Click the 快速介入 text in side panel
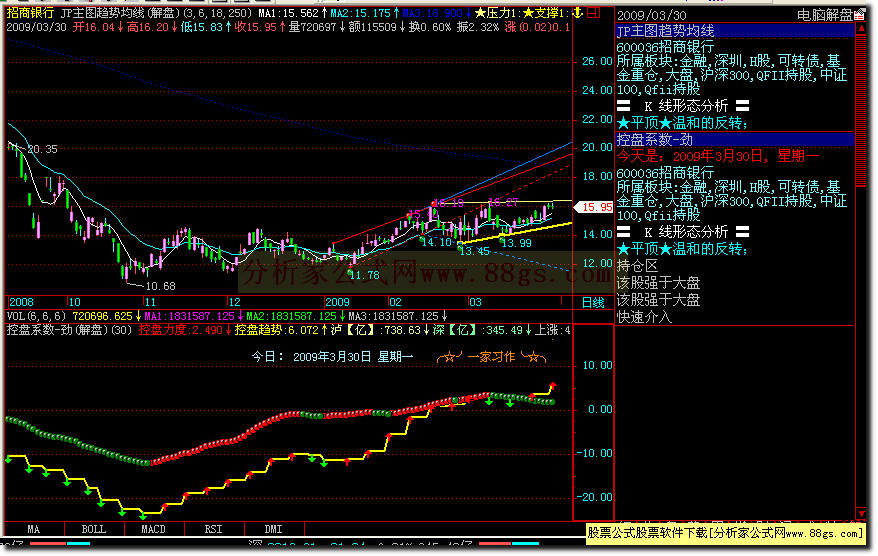The width and height of the screenshot is (878, 556). [644, 317]
